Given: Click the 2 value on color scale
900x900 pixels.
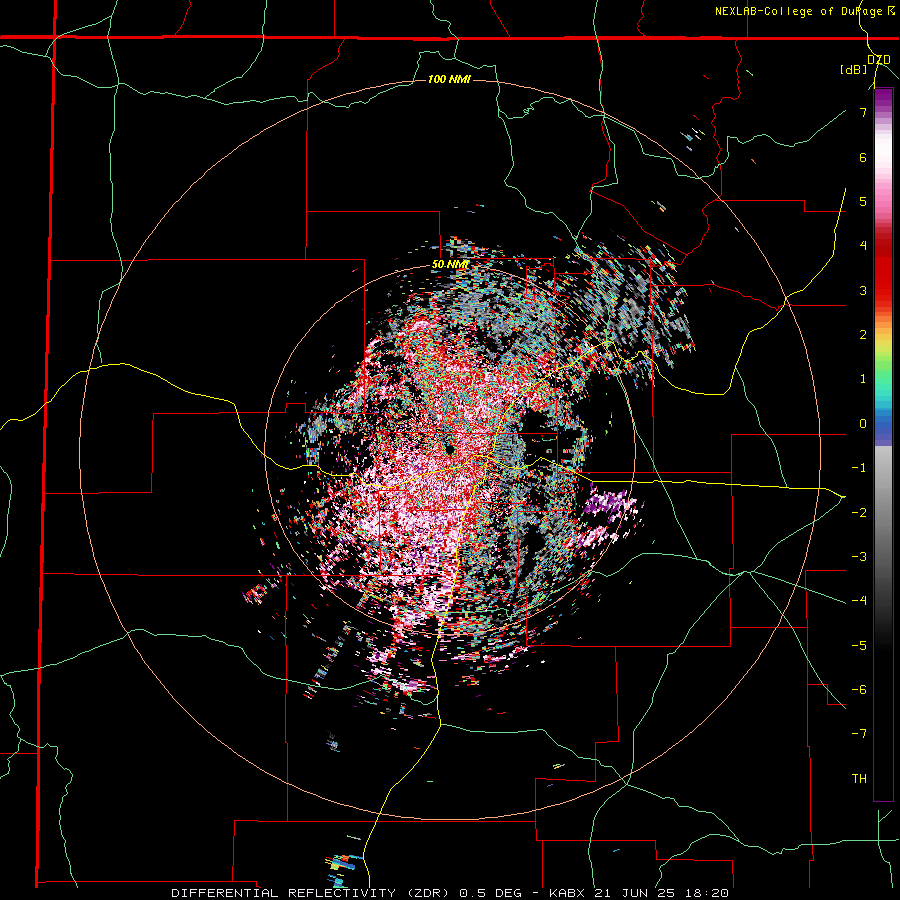Looking at the screenshot, I should pos(863,335).
